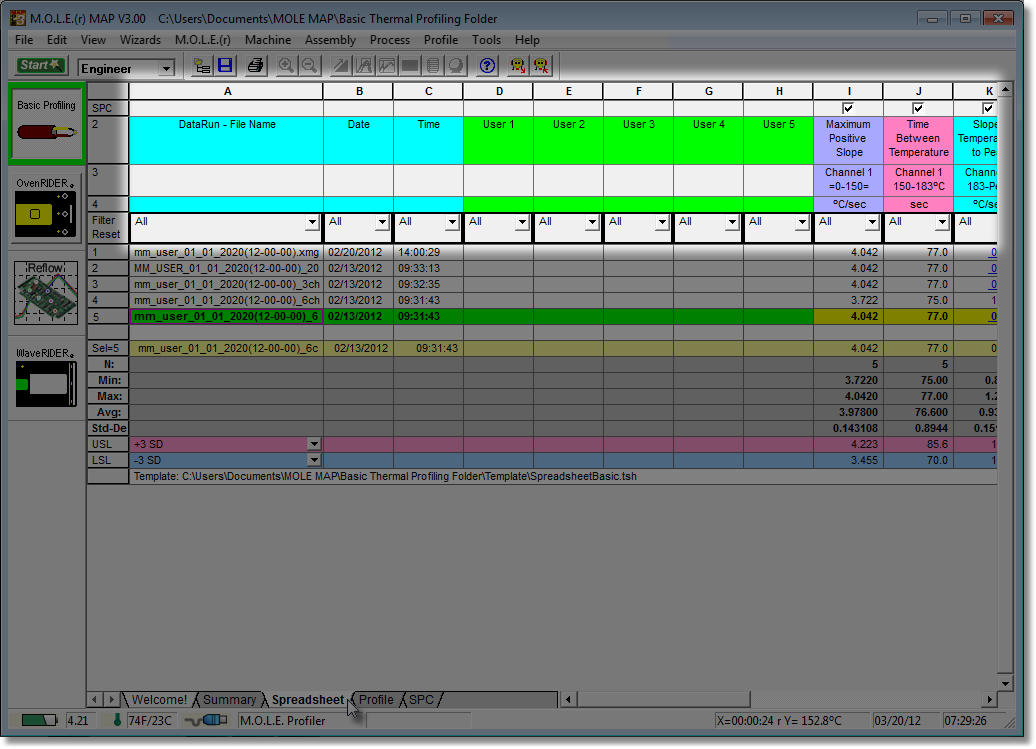Open the Machine menu
Viewport: 1036px width, 749px height.
268,40
